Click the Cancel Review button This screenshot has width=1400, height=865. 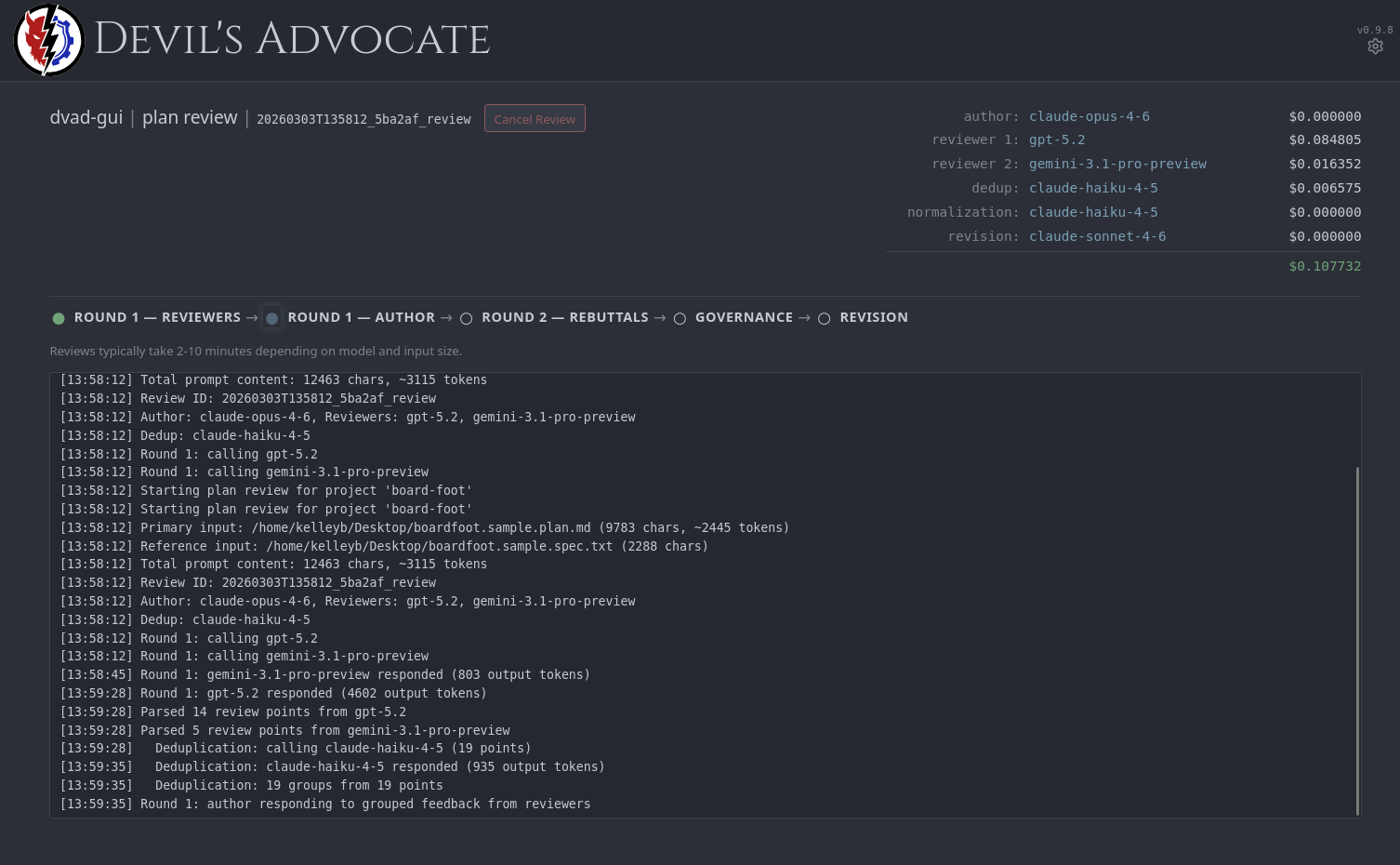pos(535,119)
